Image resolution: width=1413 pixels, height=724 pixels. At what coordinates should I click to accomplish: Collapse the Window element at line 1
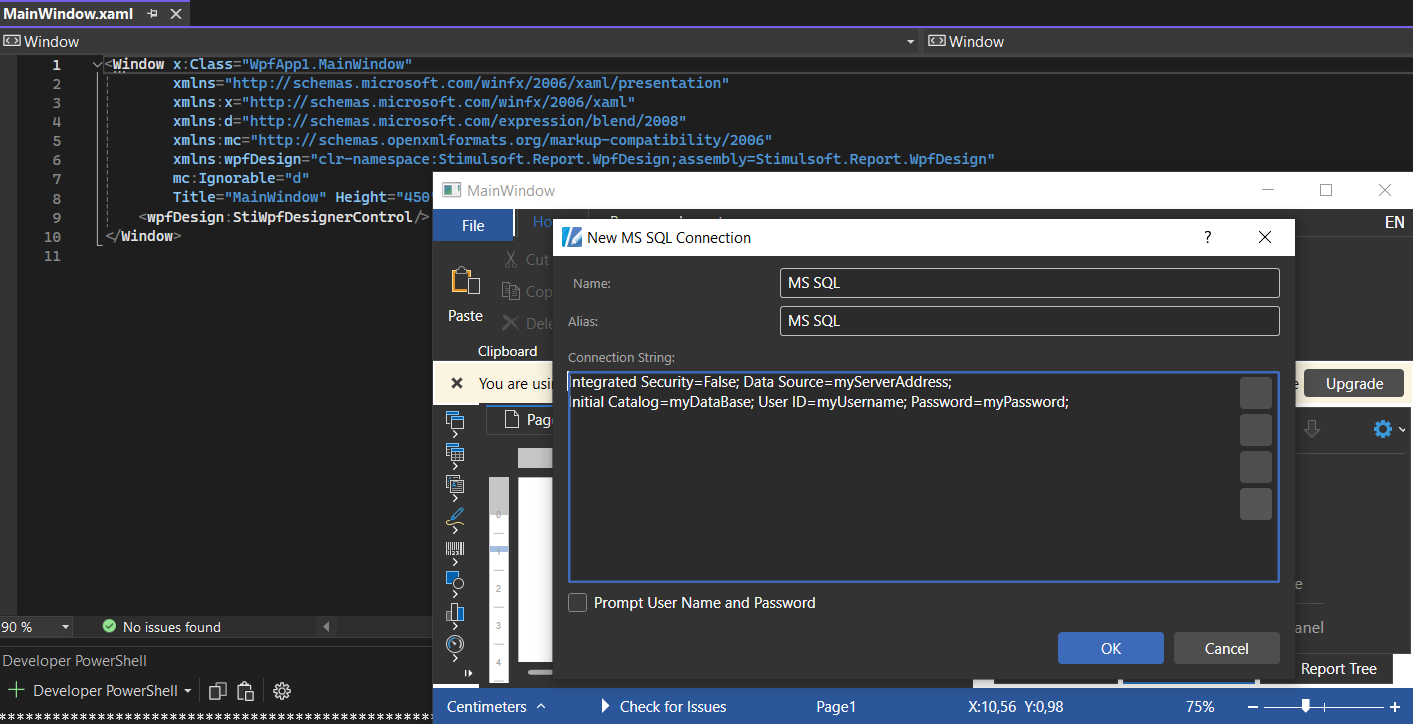(97, 65)
